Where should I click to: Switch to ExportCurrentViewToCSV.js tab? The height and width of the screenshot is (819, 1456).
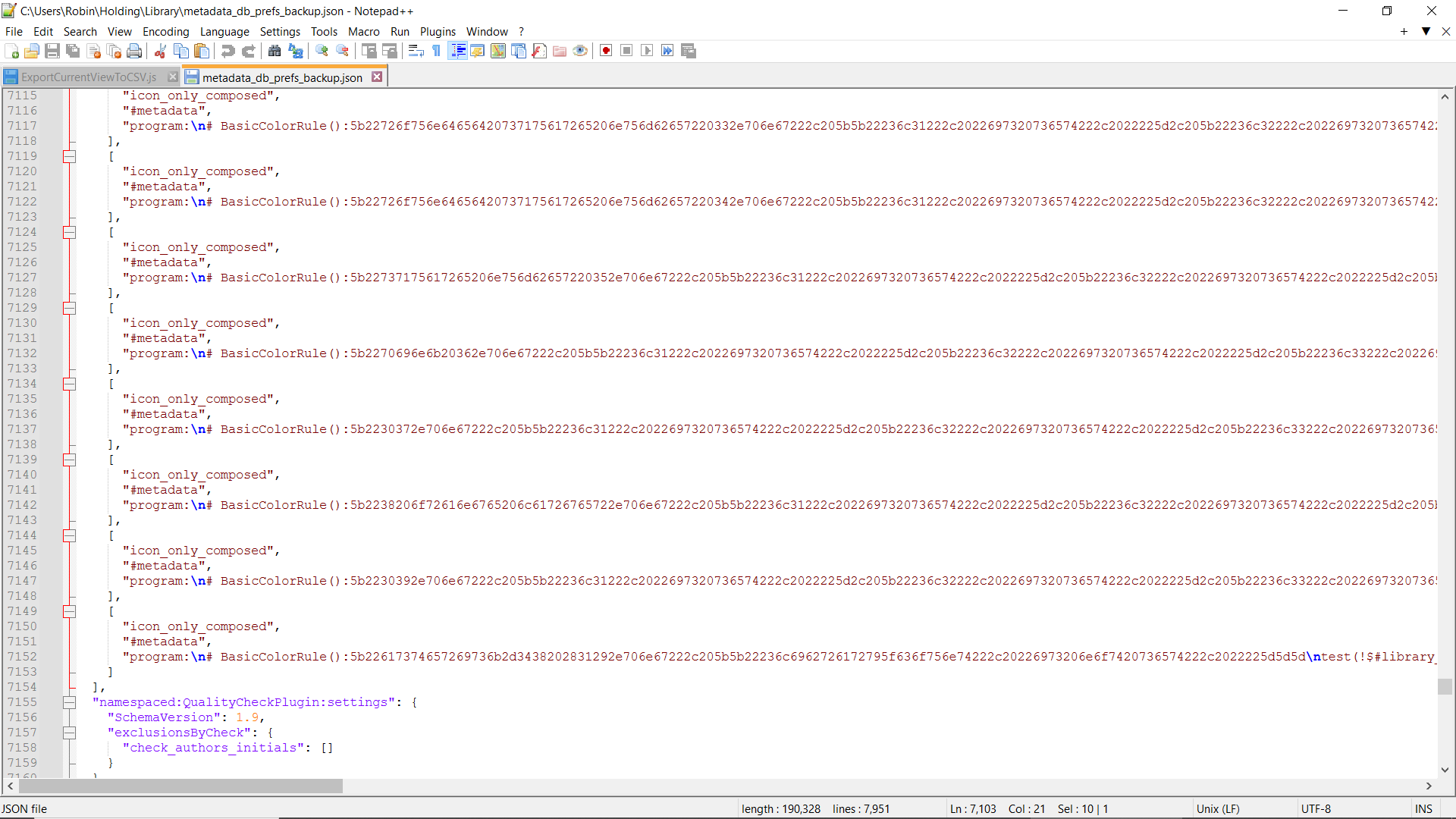89,77
